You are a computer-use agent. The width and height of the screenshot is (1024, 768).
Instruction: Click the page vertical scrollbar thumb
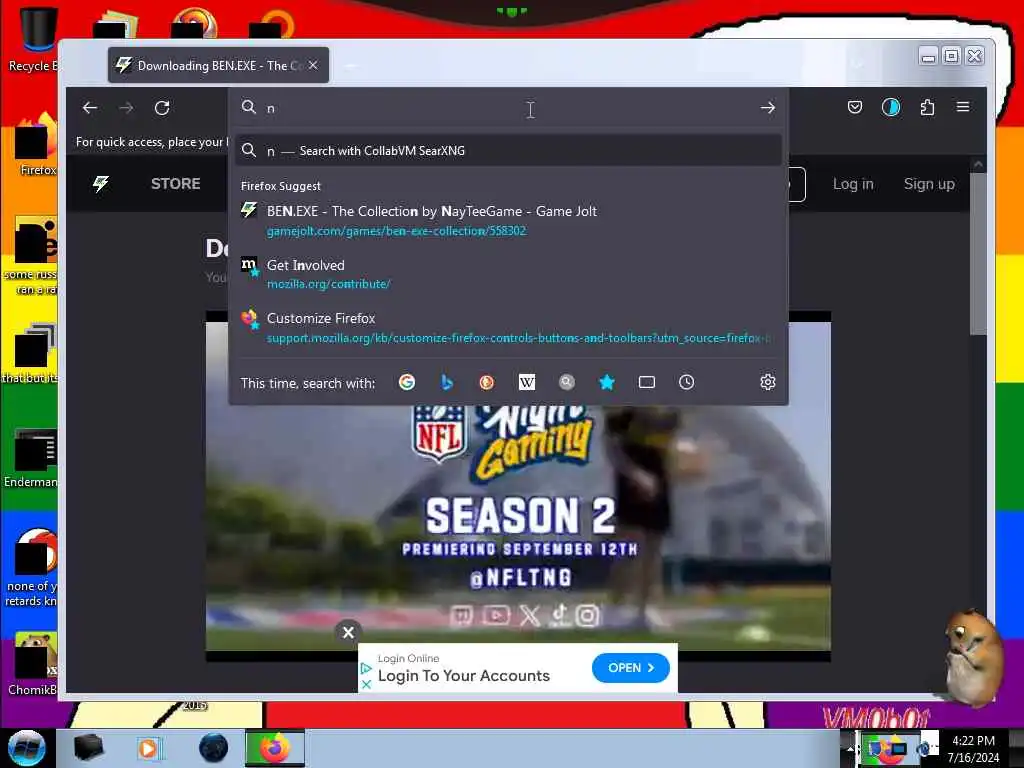coord(978,255)
